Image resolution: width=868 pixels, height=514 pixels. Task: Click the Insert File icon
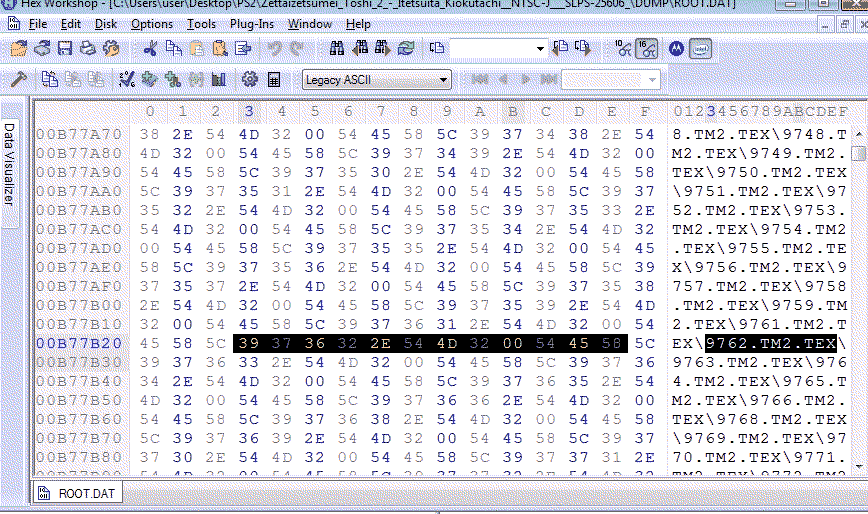(x=243, y=49)
